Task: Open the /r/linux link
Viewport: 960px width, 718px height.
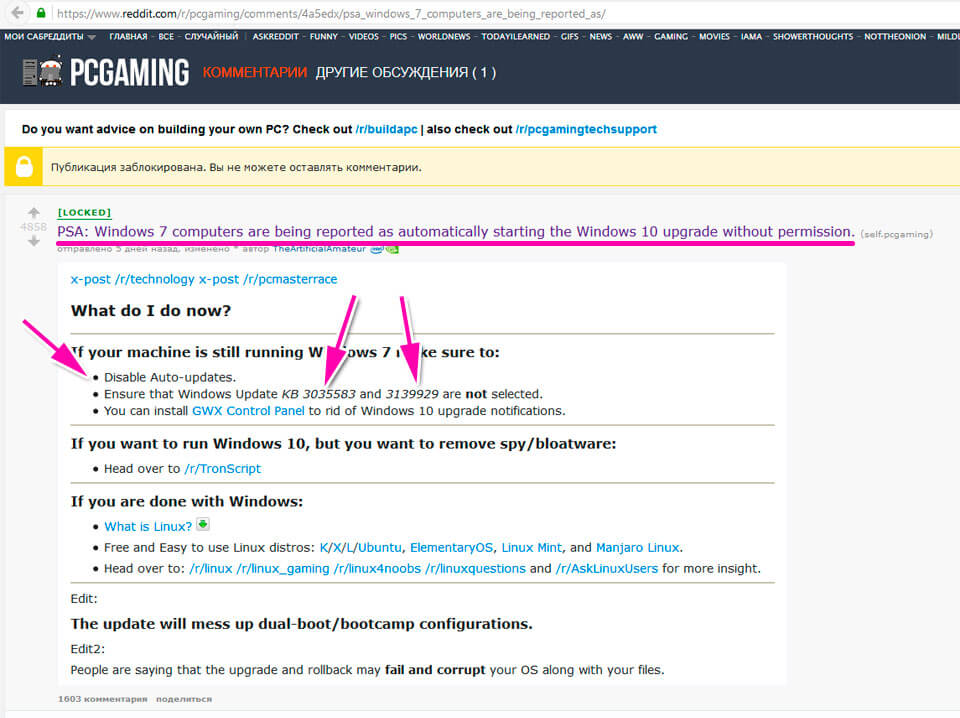Action: 211,569
